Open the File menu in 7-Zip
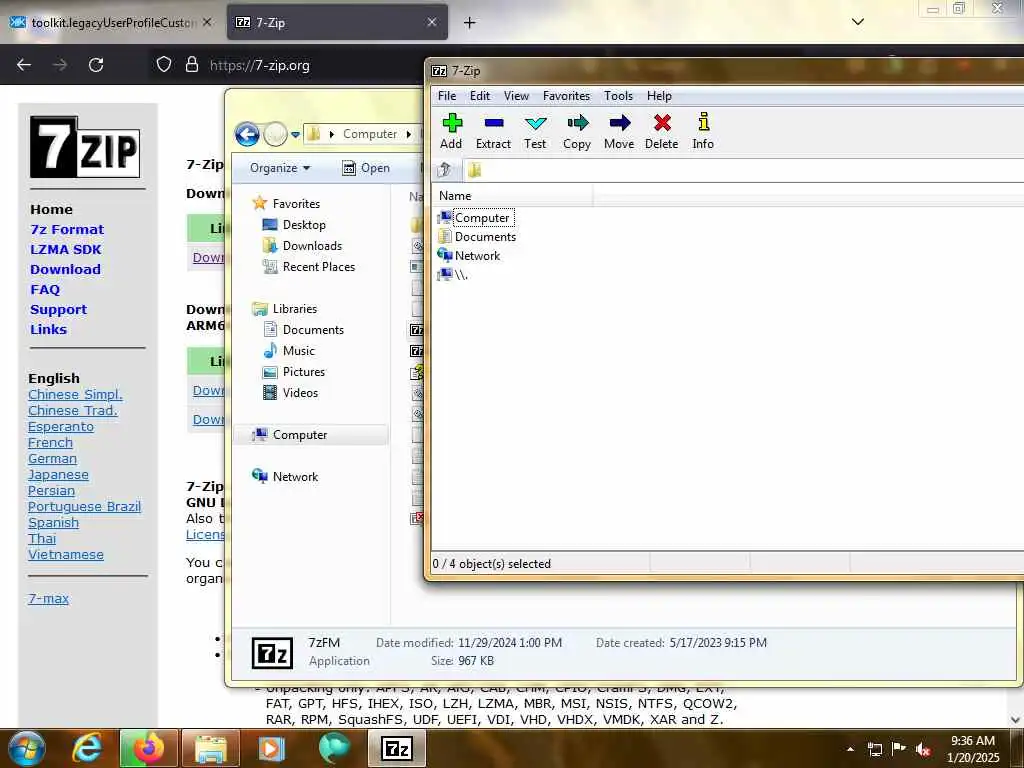The image size is (1024, 768). tap(447, 96)
